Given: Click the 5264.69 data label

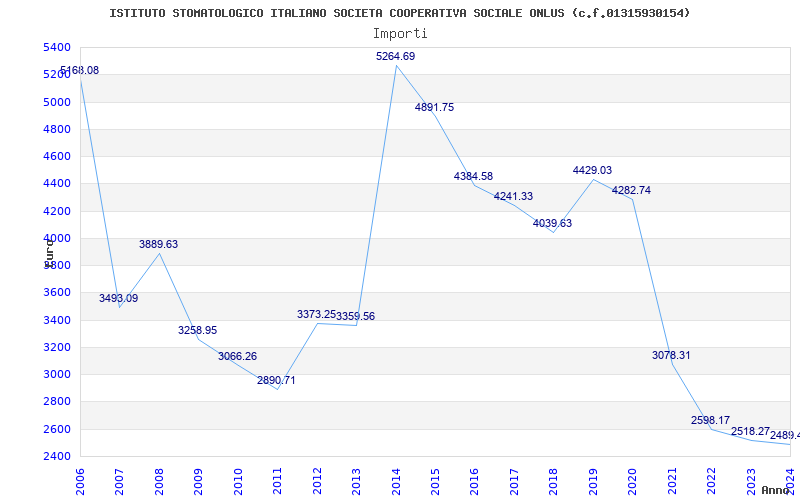Looking at the screenshot, I should pyautogui.click(x=395, y=57).
